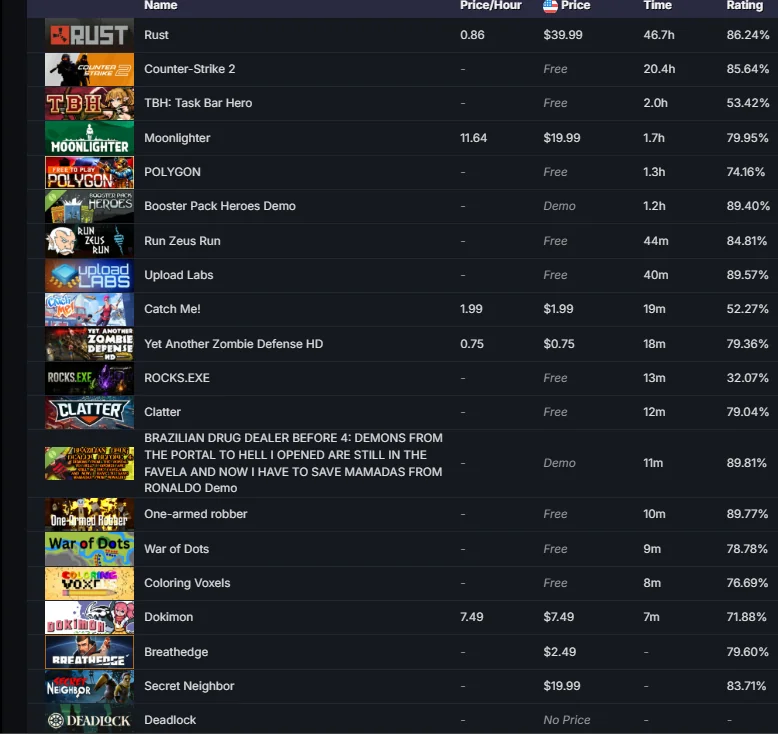The height and width of the screenshot is (734, 778).
Task: Click Yet Another Zombie Defense $0.75 price
Action: click(x=559, y=343)
